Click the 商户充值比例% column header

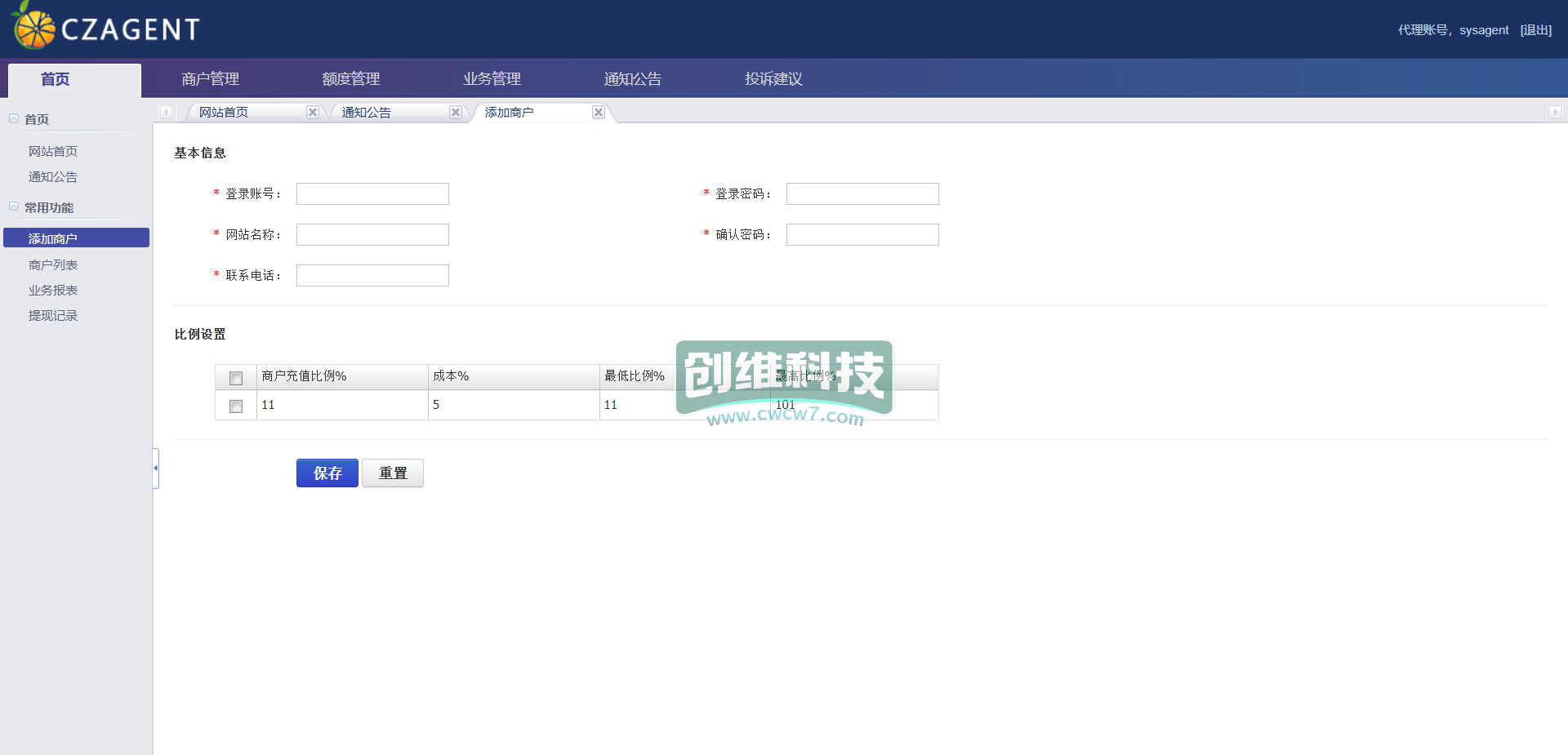[x=342, y=376]
